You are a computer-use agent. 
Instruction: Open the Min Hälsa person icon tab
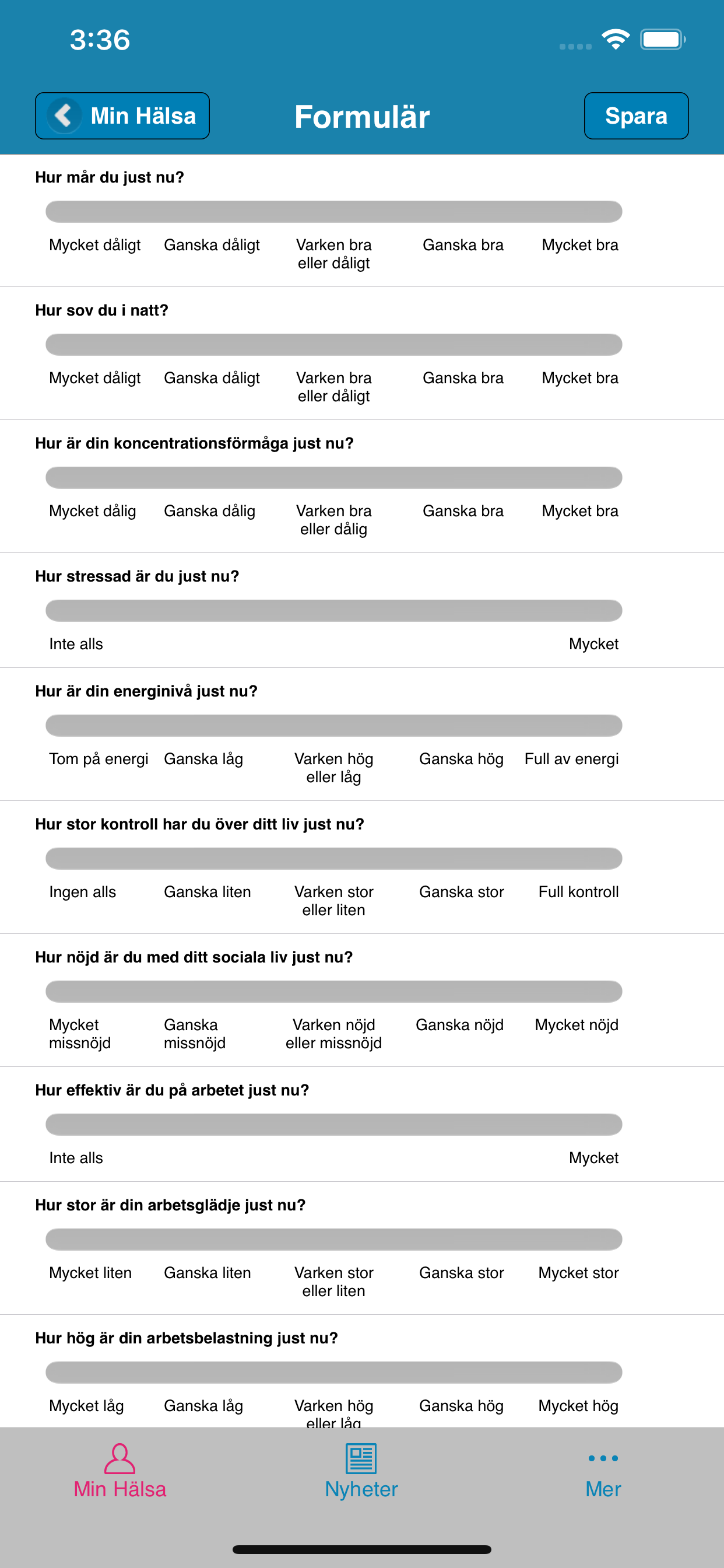coord(120,1458)
